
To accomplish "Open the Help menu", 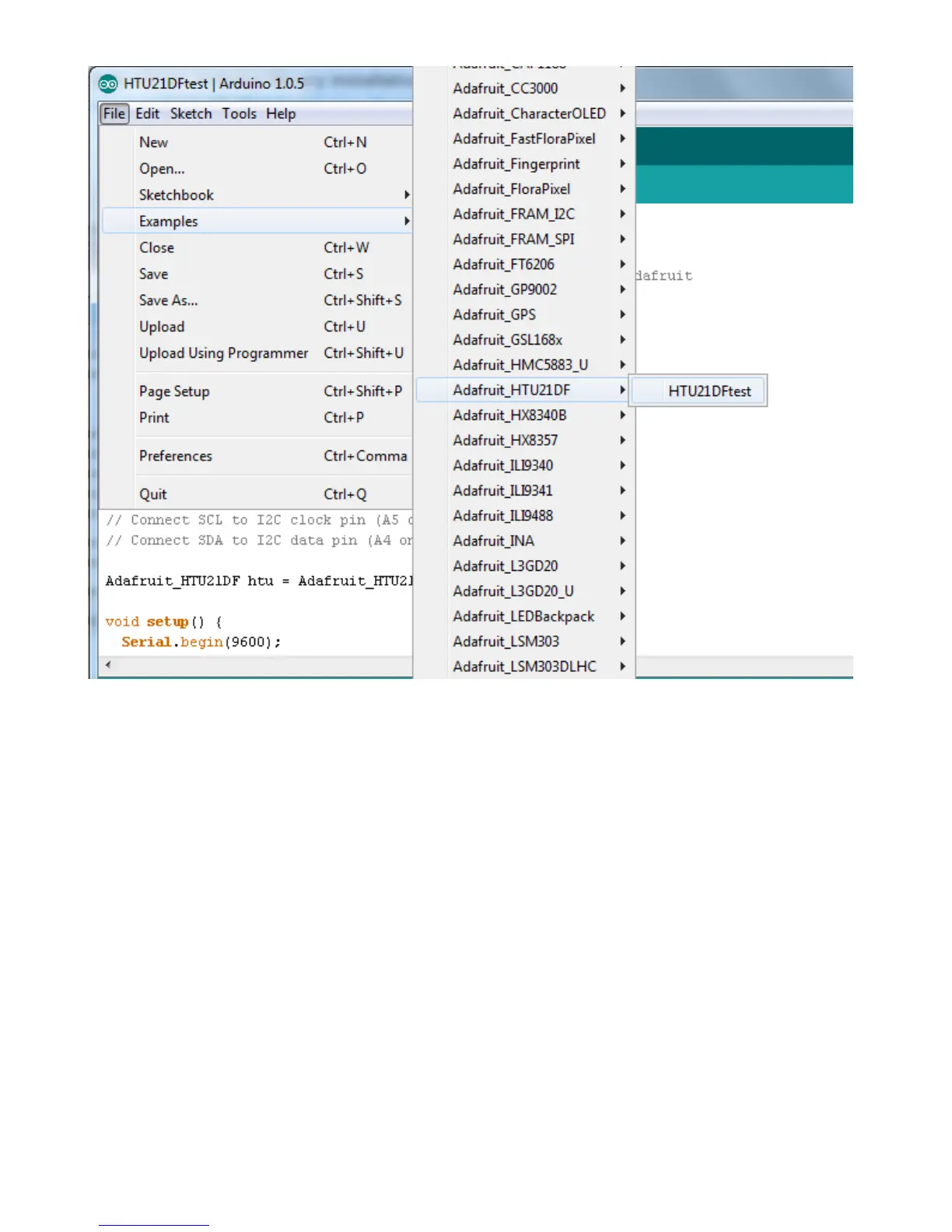I will (x=281, y=114).
